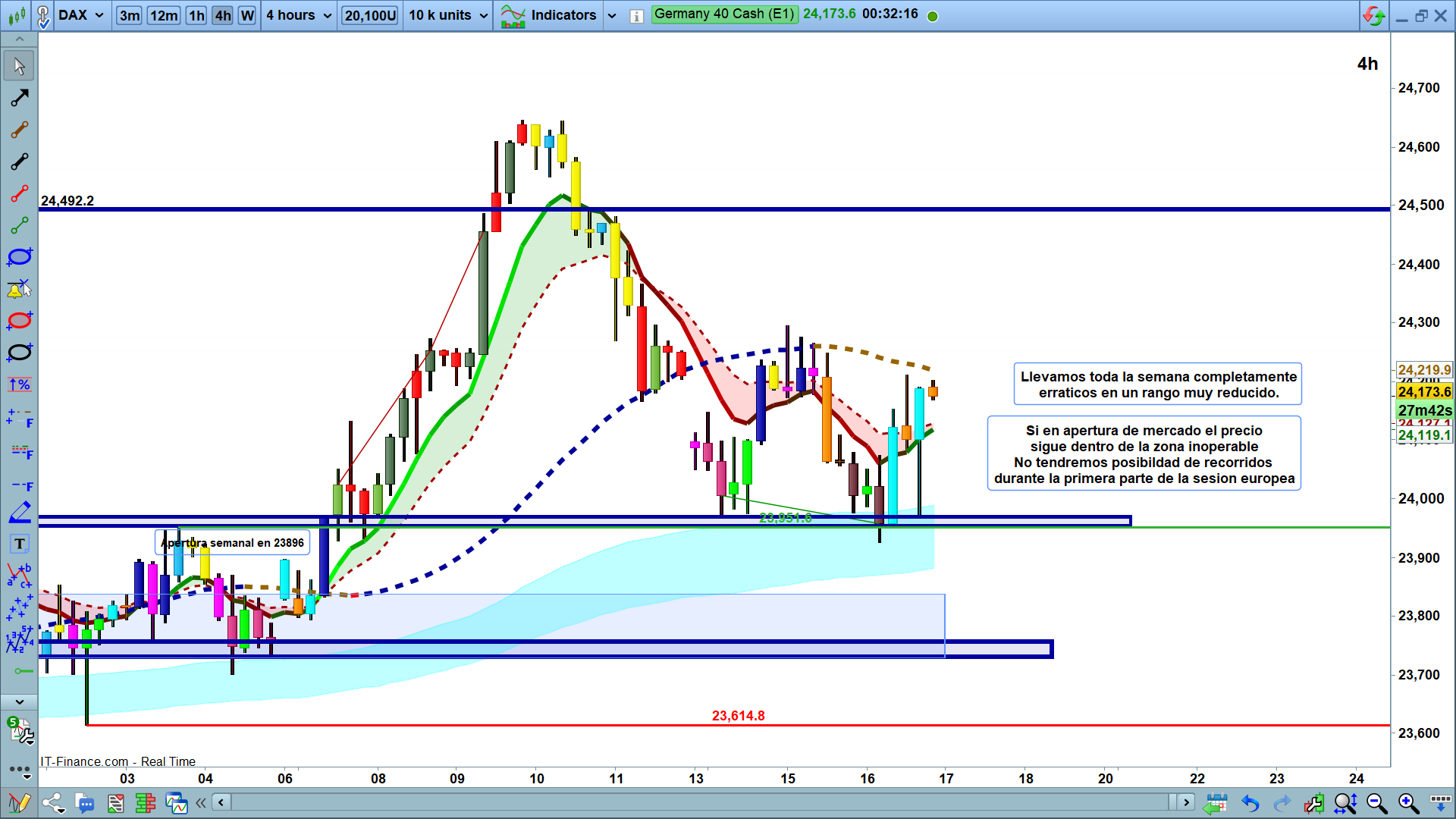Select the 4h timeframe button
Image resolution: width=1456 pixels, height=819 pixels.
(x=222, y=15)
